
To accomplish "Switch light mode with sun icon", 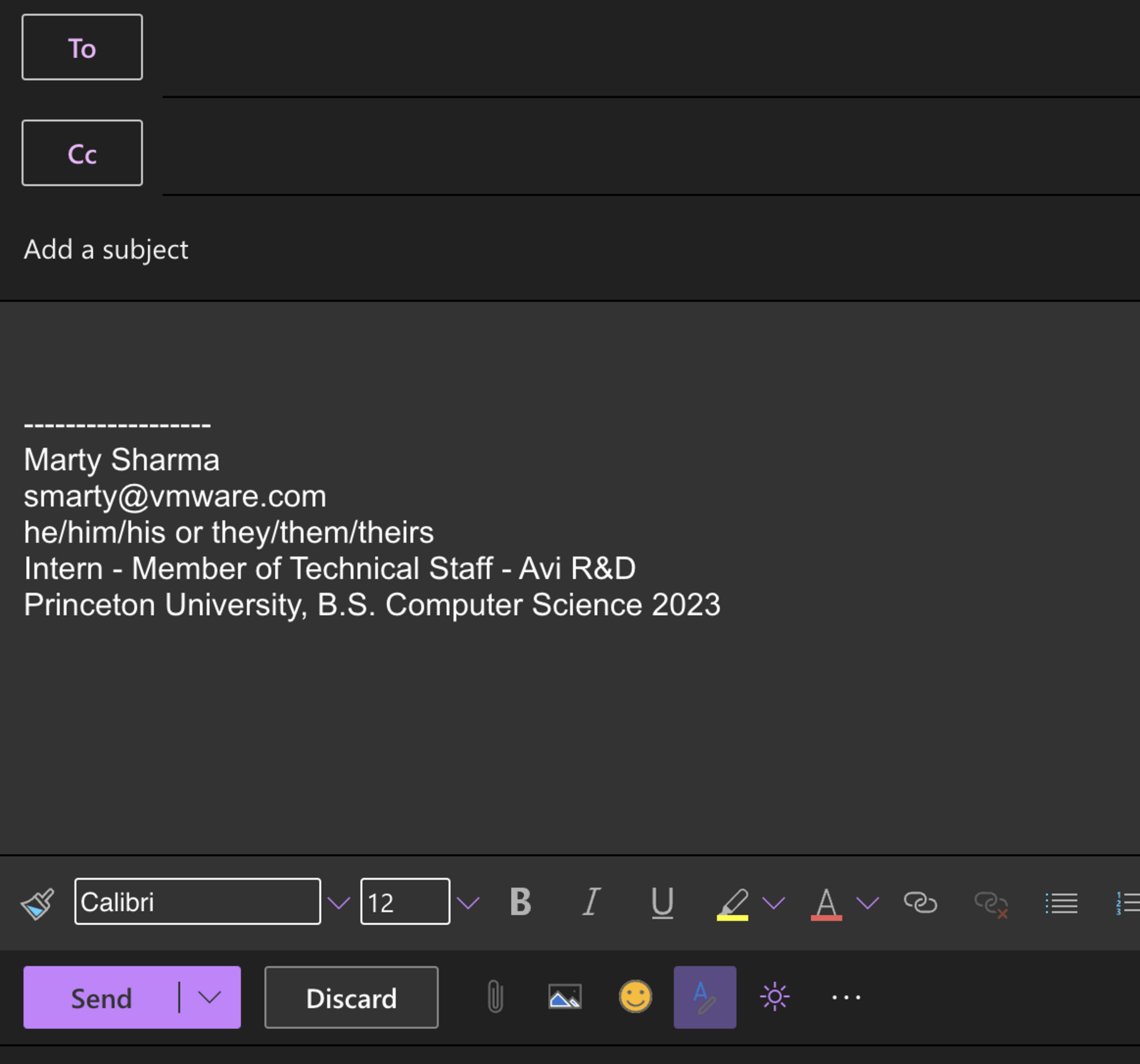I will pos(774,997).
